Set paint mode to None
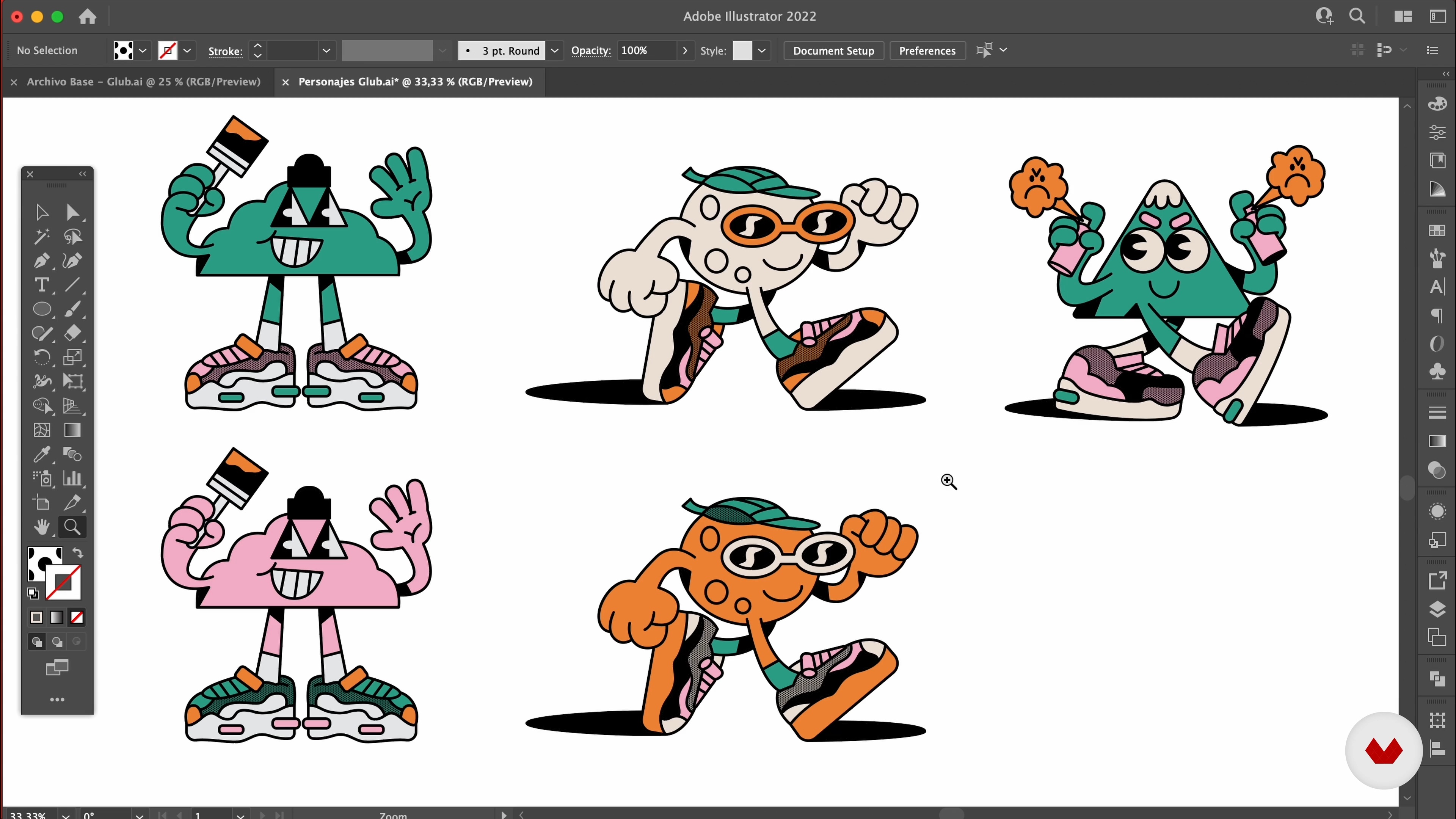The image size is (1456, 819). (77, 617)
